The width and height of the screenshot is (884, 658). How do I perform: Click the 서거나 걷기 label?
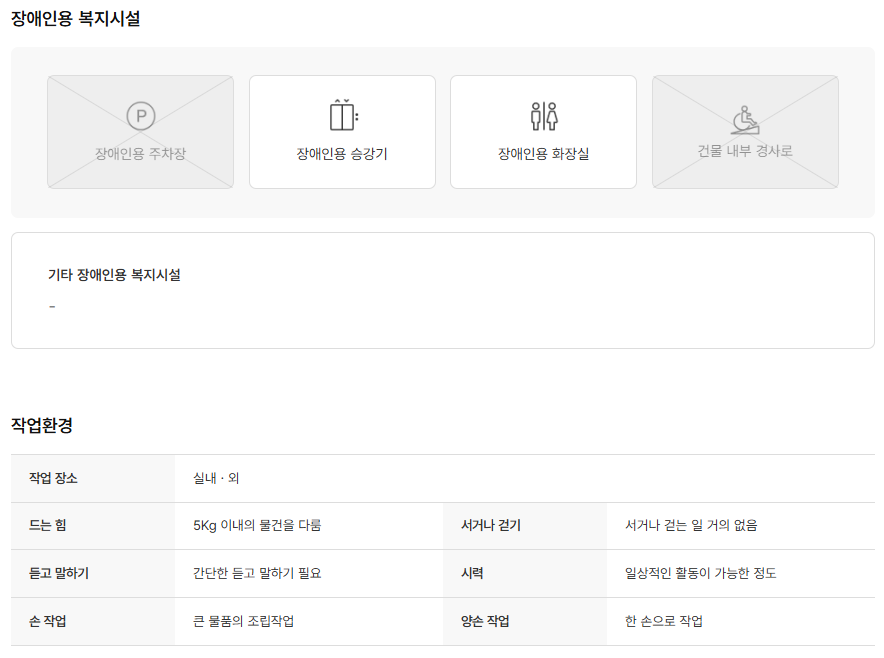point(491,525)
